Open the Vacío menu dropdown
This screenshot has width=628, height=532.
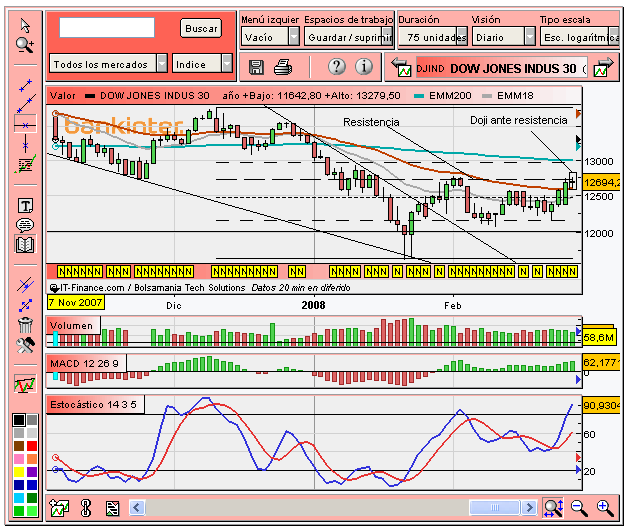pos(270,37)
